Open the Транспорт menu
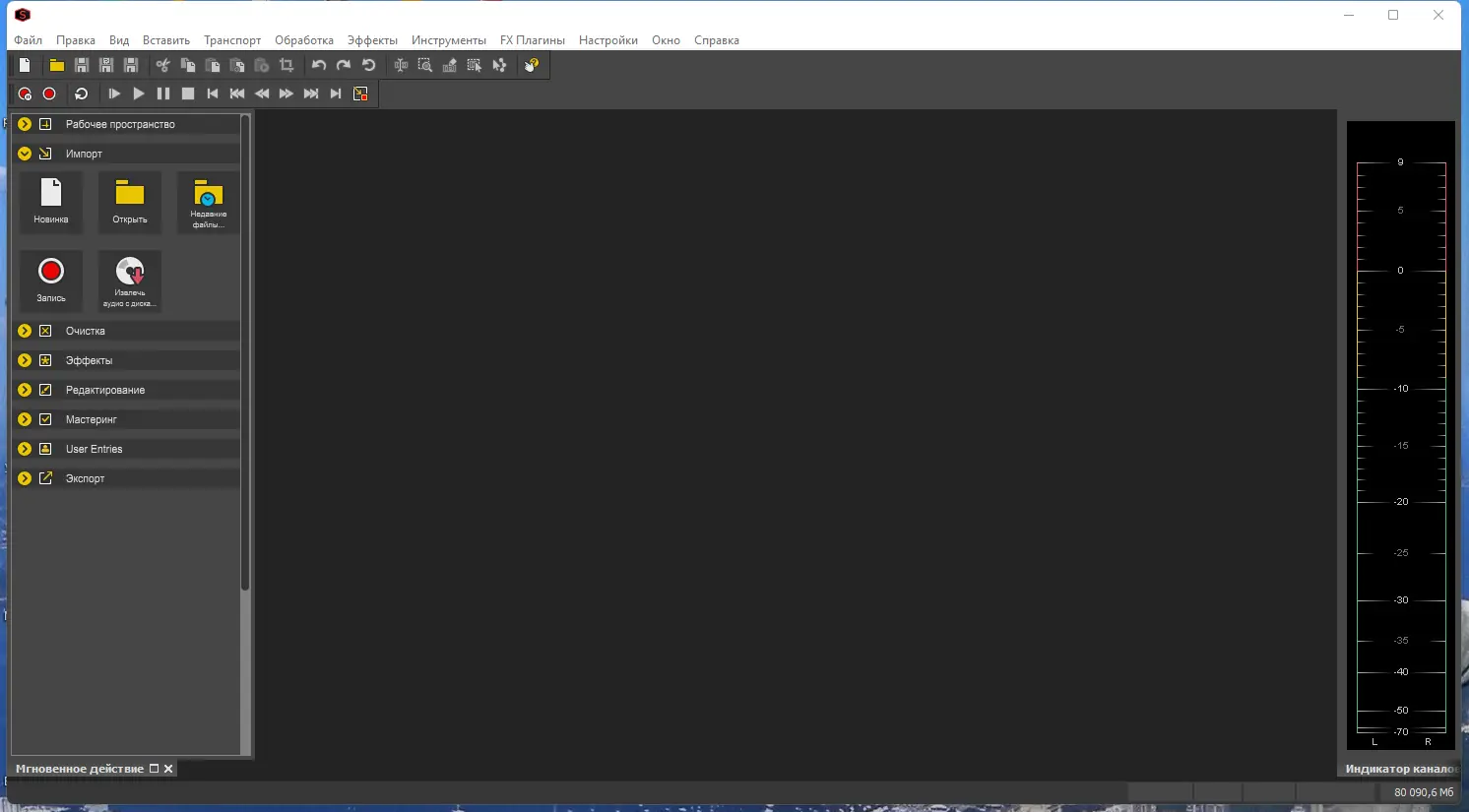Image resolution: width=1469 pixels, height=812 pixels. [x=232, y=40]
